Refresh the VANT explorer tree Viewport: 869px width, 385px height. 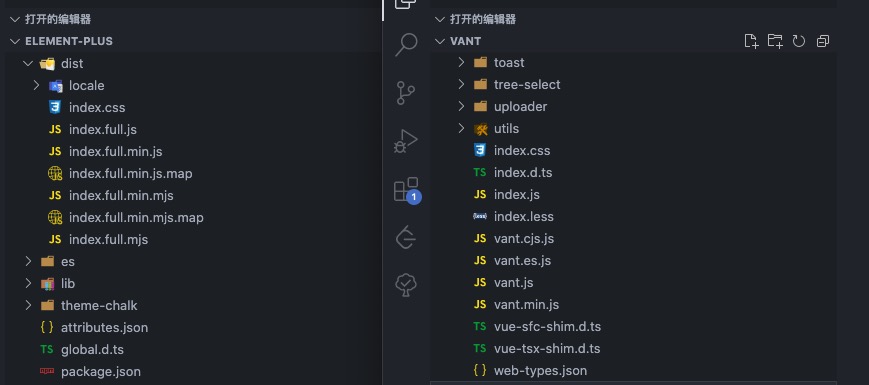[799, 41]
